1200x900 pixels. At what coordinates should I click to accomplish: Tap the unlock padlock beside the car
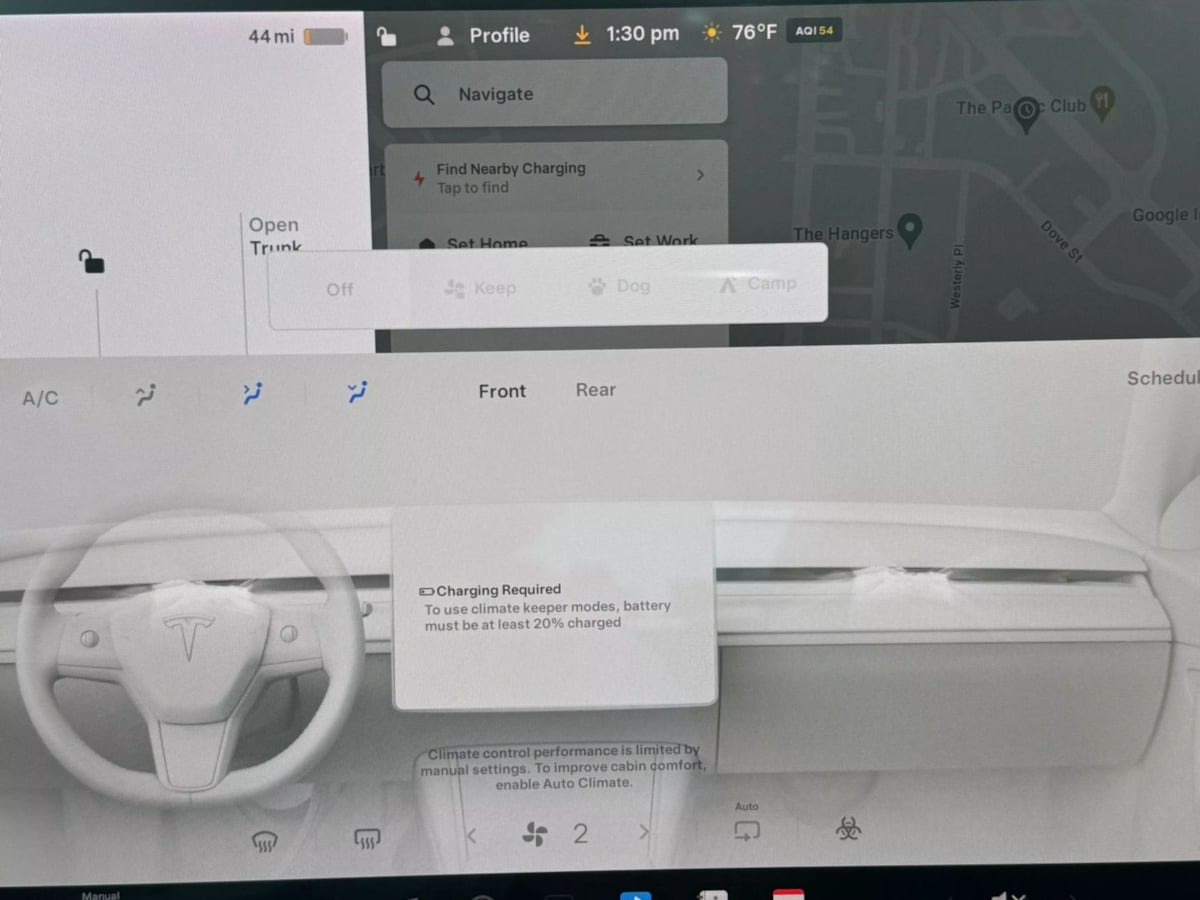[x=92, y=262]
